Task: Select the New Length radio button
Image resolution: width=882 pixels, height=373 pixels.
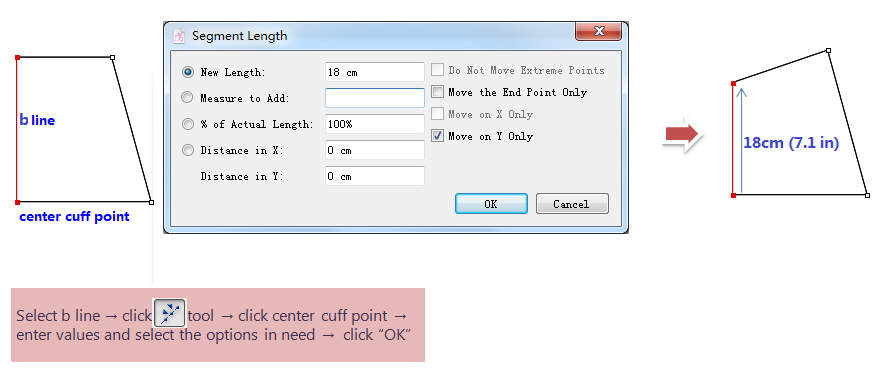Action: coord(188,72)
